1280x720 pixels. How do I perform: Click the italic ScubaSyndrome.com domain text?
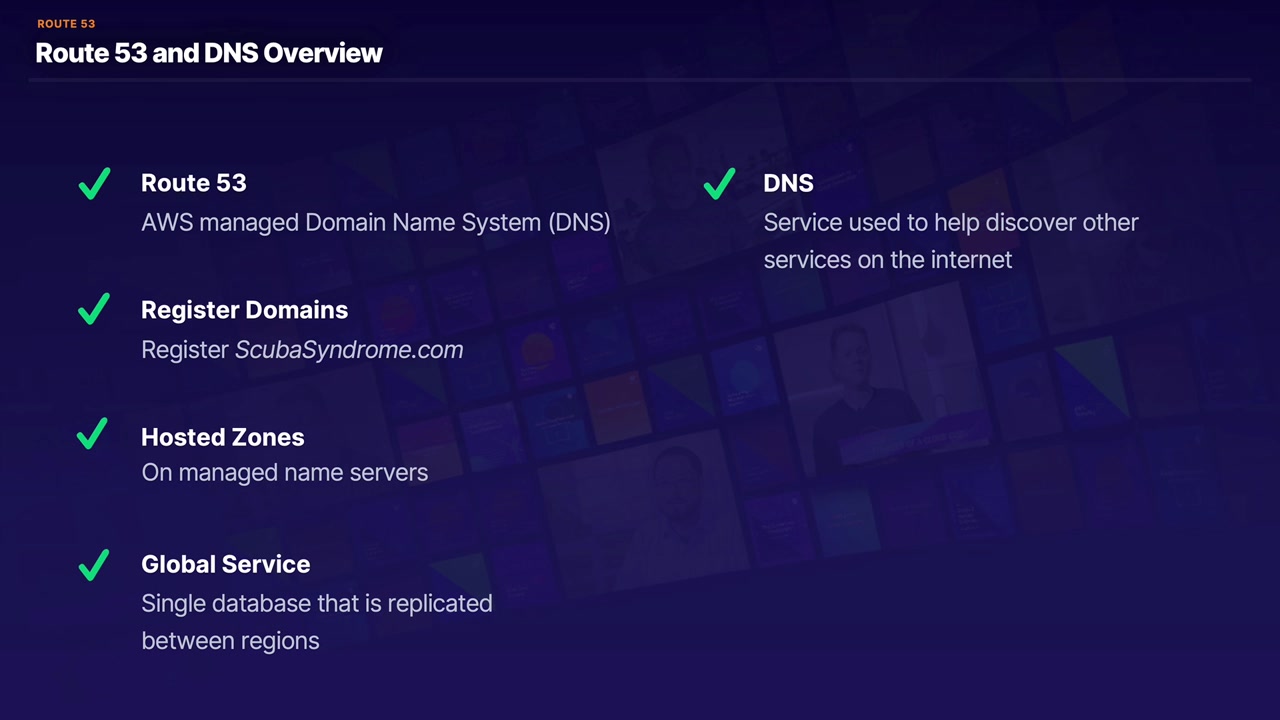(349, 350)
